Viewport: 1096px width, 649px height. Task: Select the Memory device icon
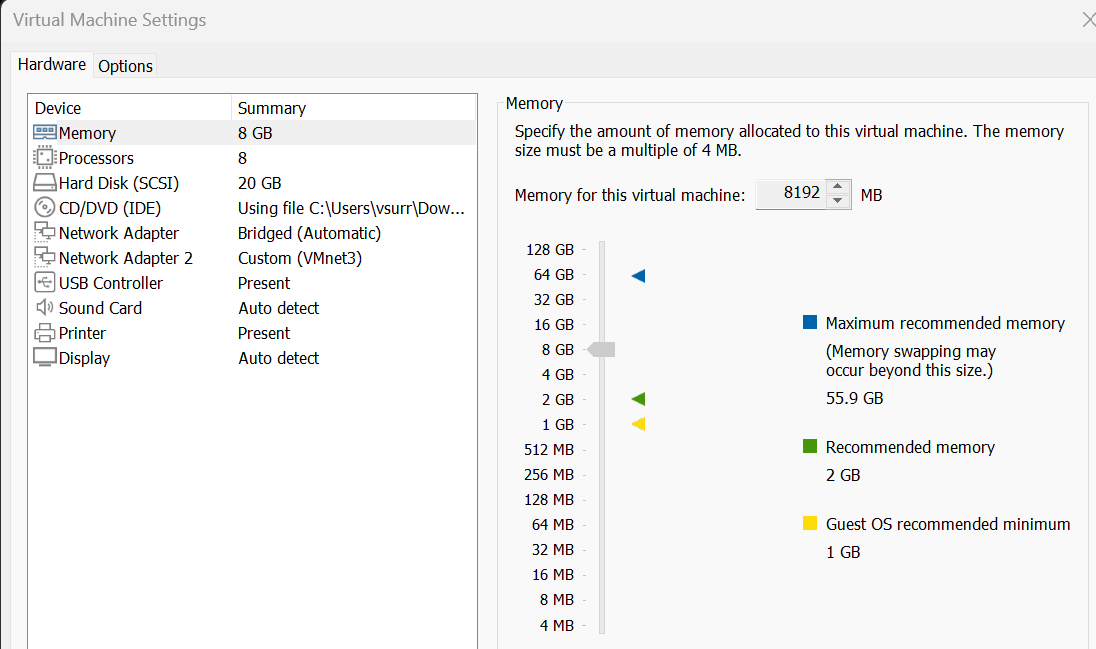click(x=46, y=132)
